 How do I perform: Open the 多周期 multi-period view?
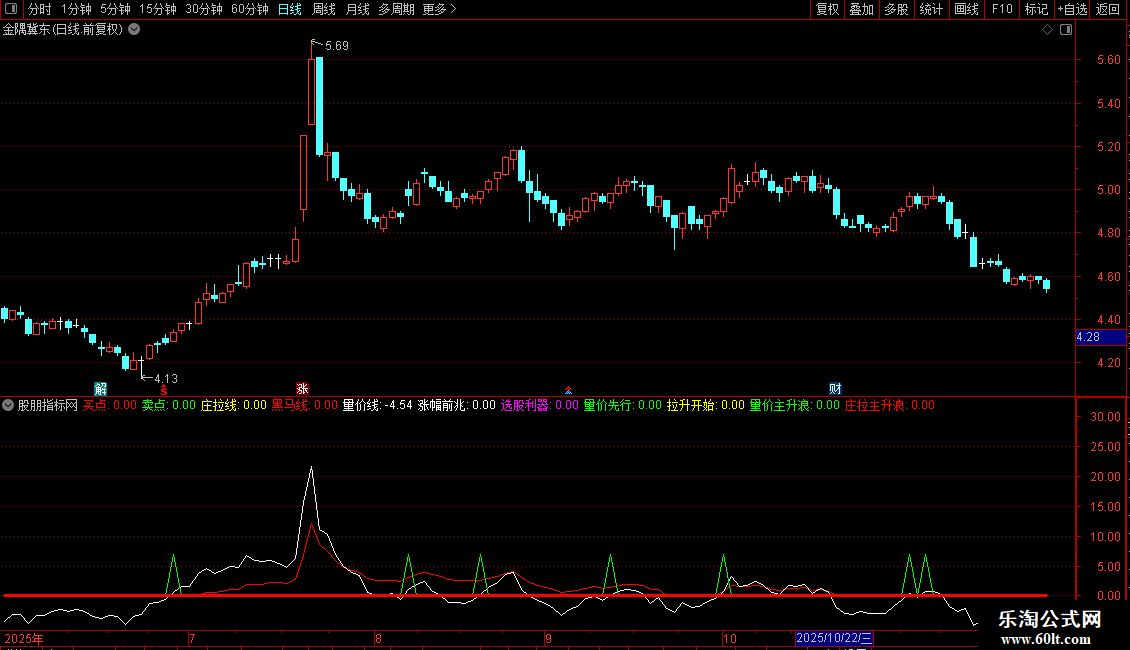(396, 9)
